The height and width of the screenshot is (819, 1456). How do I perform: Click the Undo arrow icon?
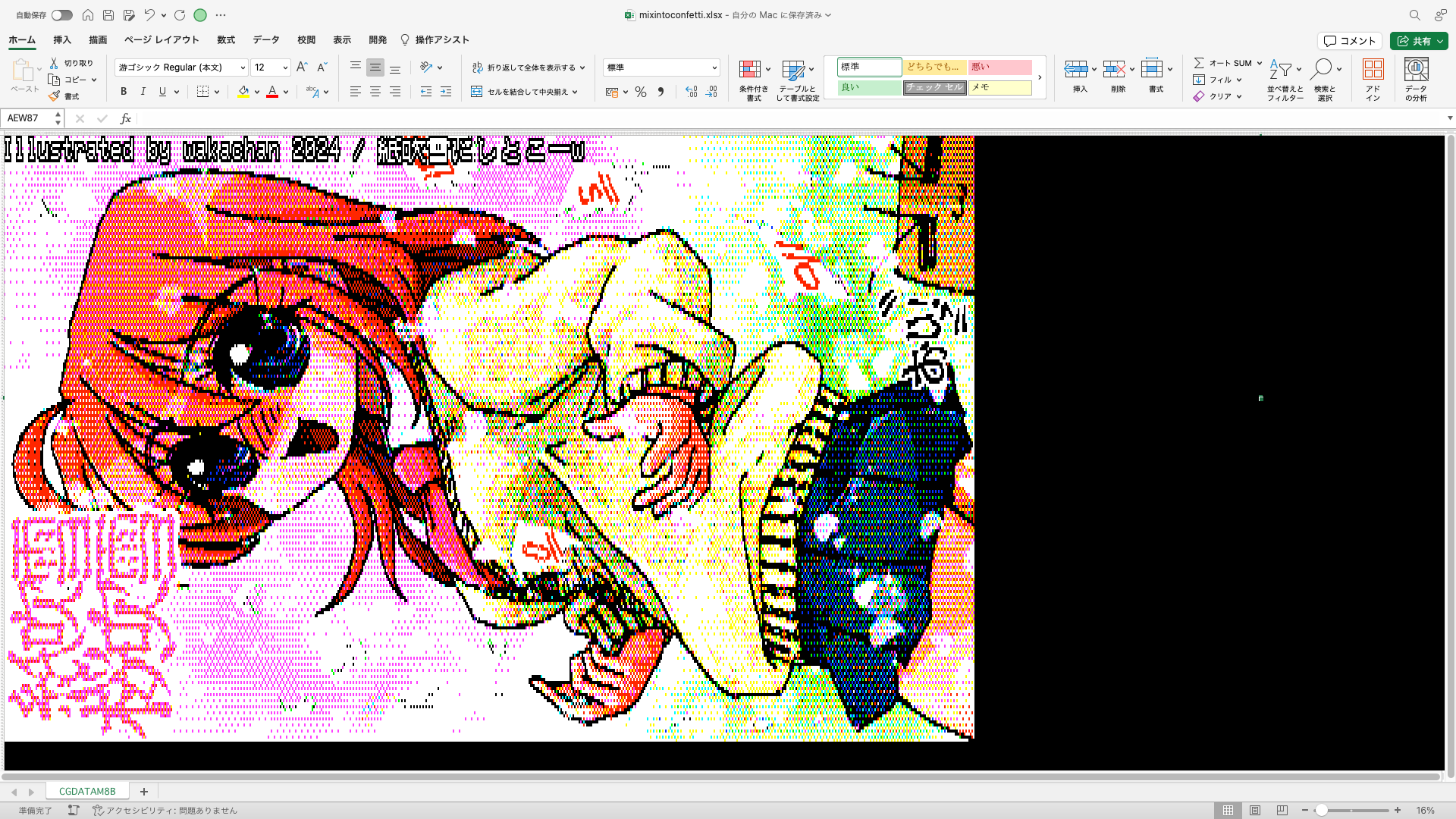(x=149, y=15)
